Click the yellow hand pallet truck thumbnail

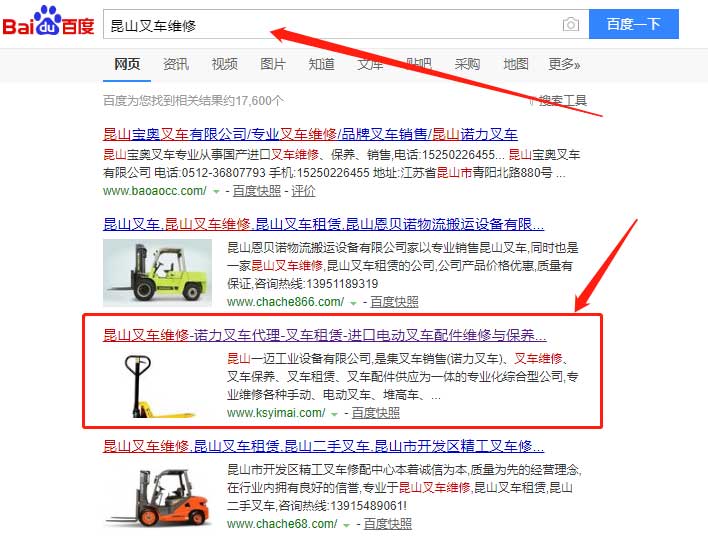157,385
